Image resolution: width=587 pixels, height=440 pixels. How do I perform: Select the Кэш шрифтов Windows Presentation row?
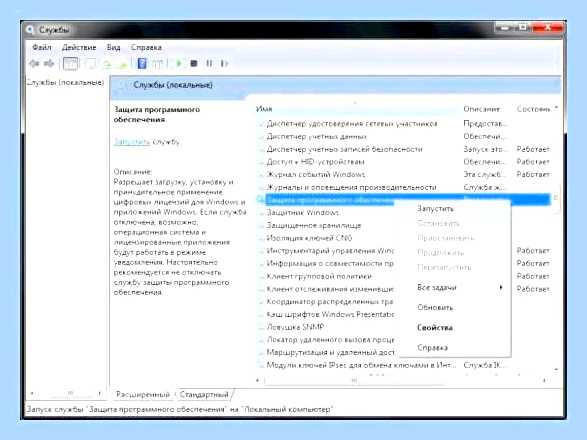(330, 314)
